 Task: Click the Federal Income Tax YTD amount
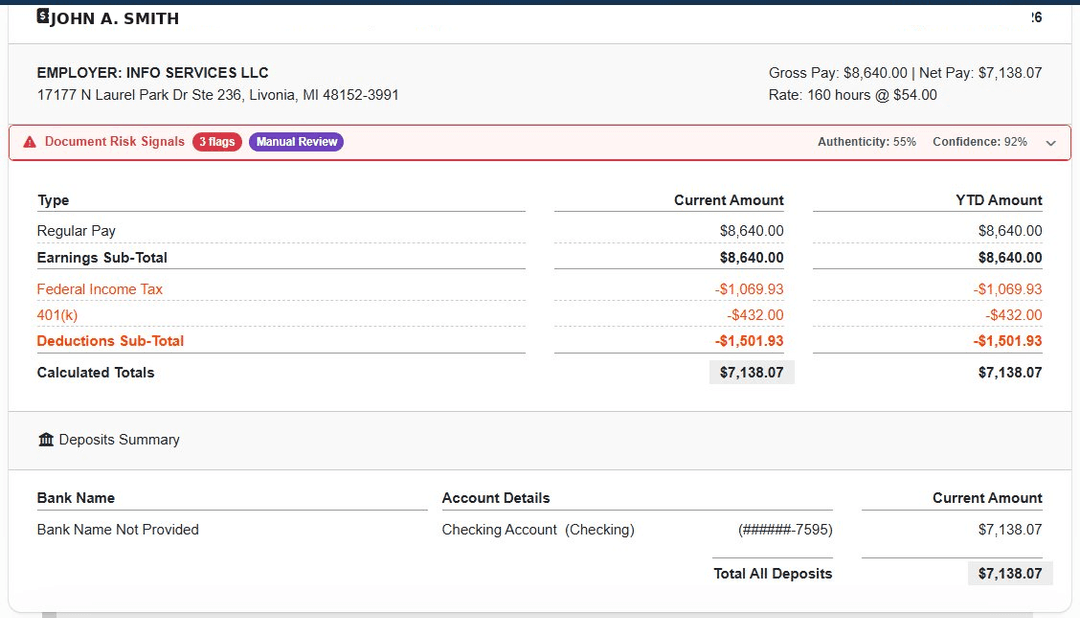click(1008, 289)
